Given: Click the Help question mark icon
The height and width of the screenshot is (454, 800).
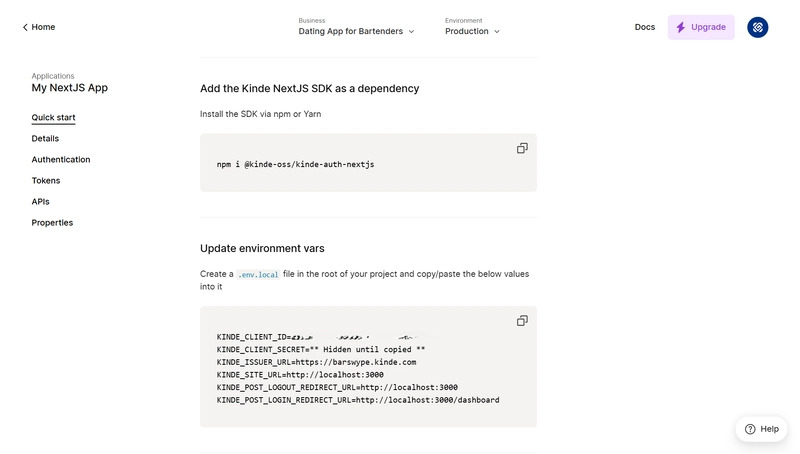Looking at the screenshot, I should (x=750, y=429).
